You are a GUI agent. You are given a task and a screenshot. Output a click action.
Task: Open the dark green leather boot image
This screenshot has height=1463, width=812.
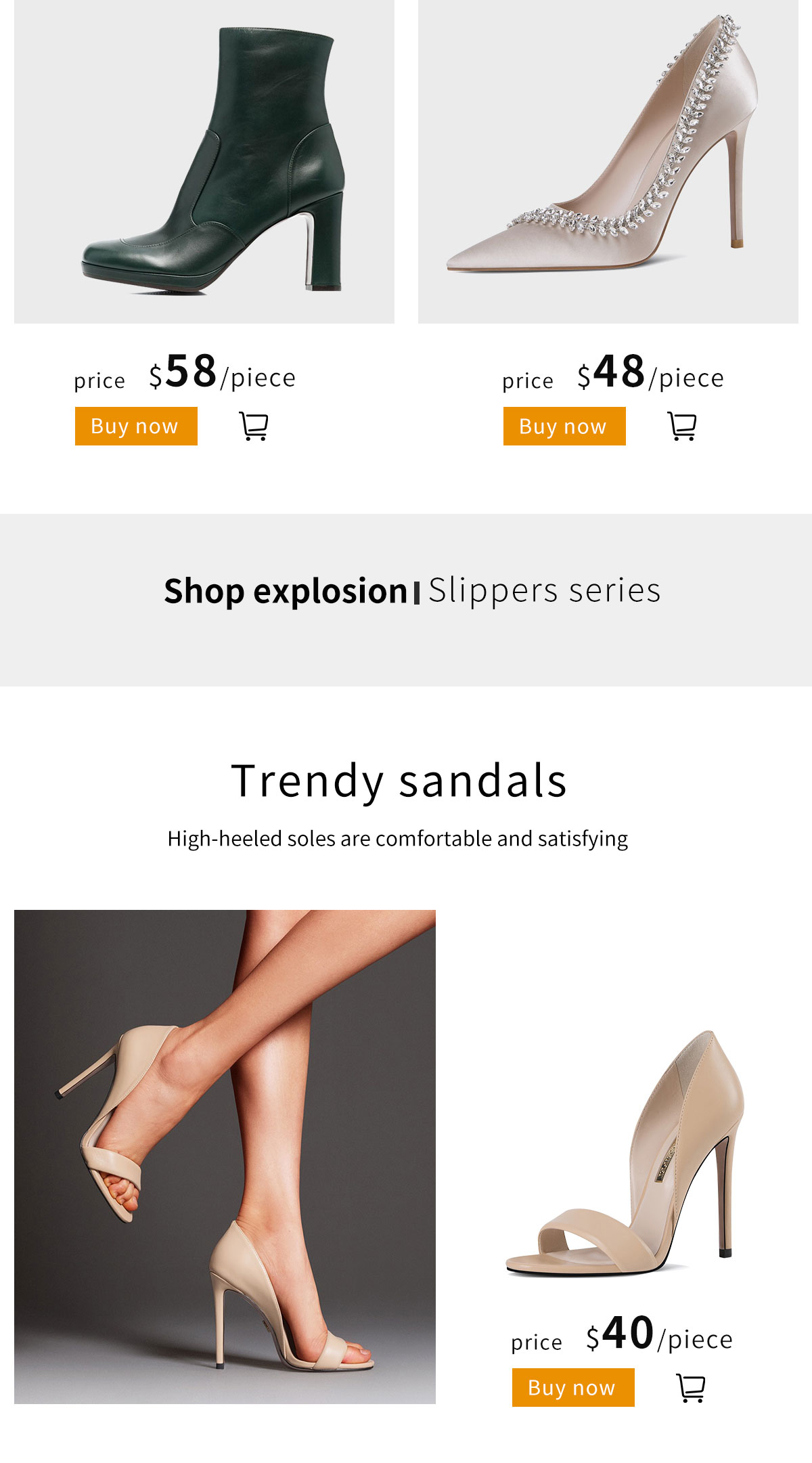[x=204, y=161]
